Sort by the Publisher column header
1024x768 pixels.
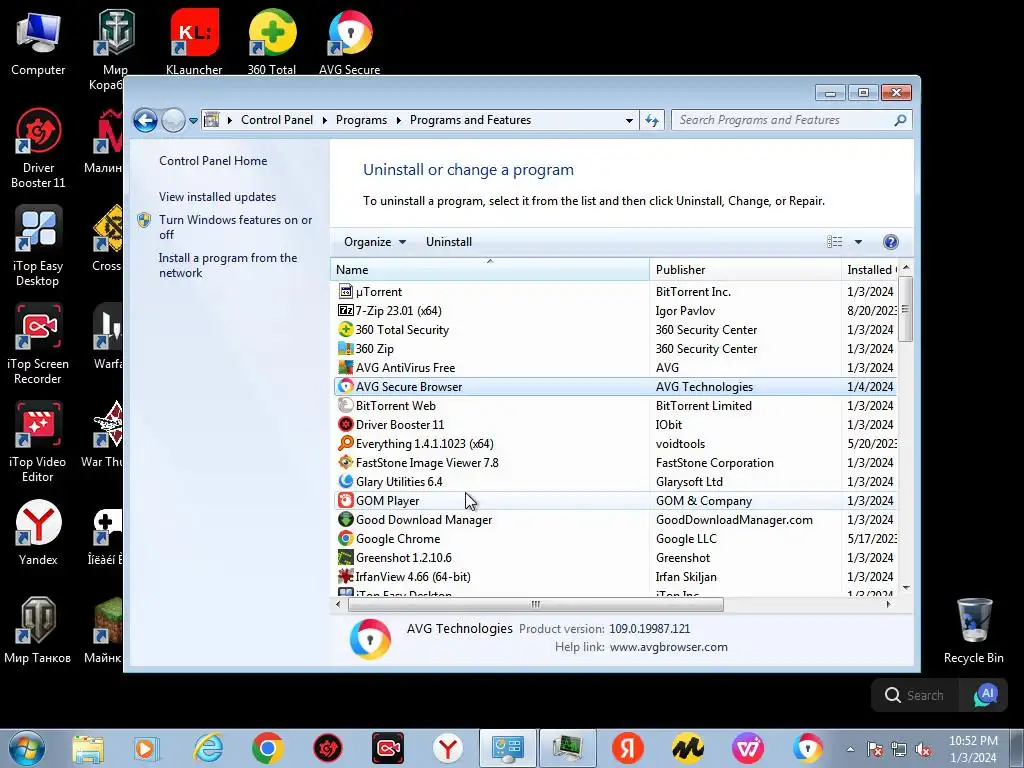tap(745, 270)
